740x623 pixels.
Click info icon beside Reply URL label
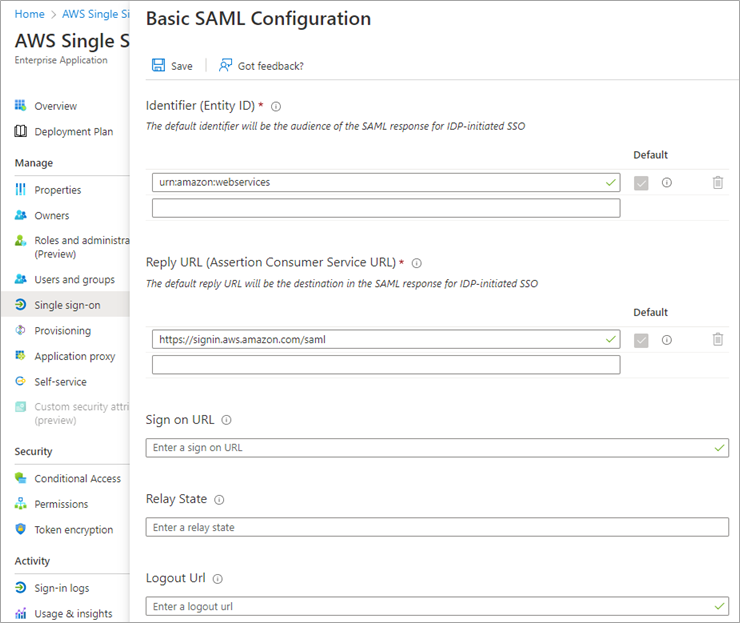tap(417, 263)
